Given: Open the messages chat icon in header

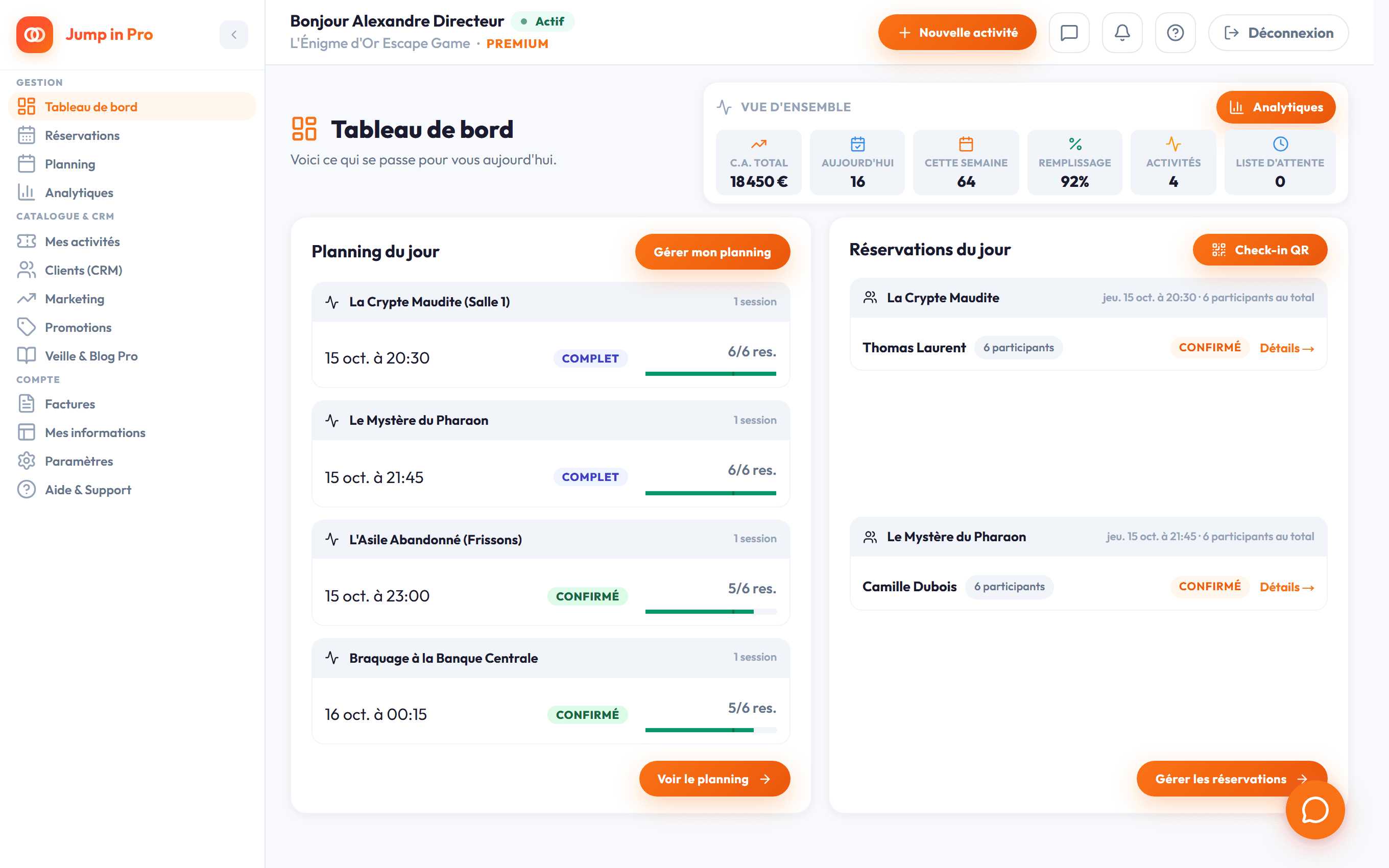Looking at the screenshot, I should coord(1069,33).
